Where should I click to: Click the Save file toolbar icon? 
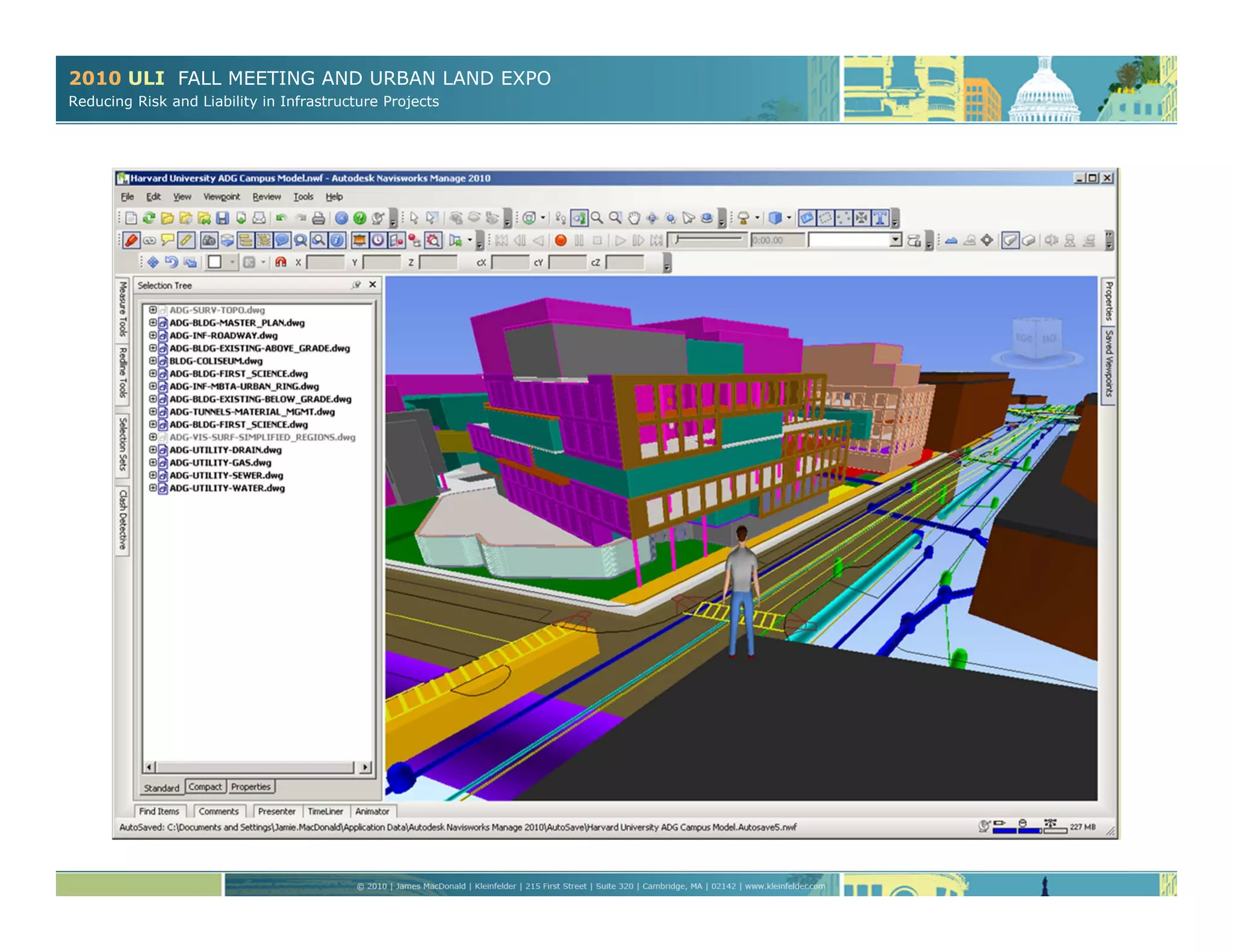coord(222,218)
